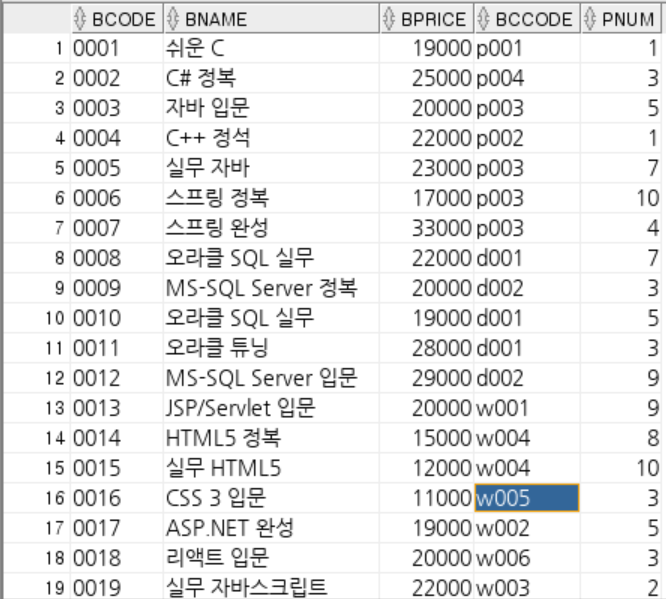The image size is (666, 599).
Task: Click BCCODE value w002
Action: click(527, 528)
